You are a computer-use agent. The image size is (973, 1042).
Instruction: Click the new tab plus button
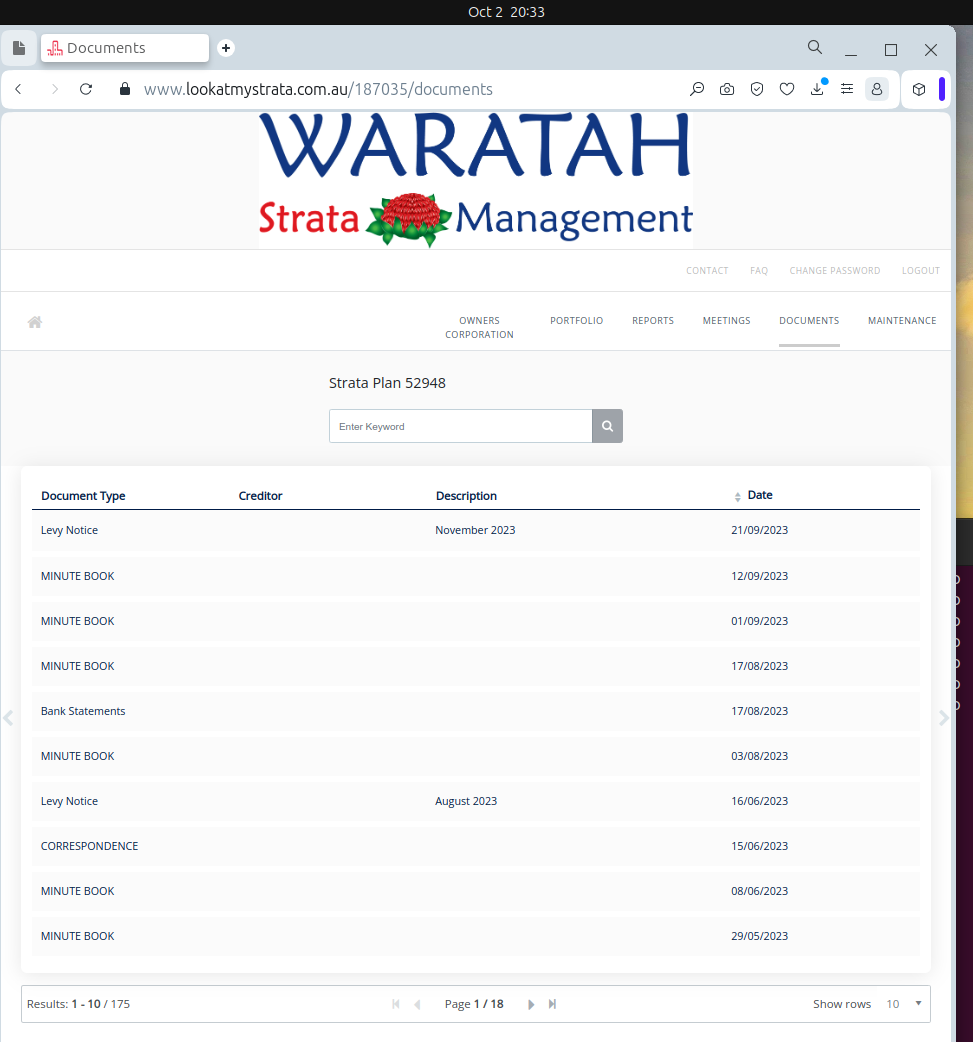coord(226,48)
